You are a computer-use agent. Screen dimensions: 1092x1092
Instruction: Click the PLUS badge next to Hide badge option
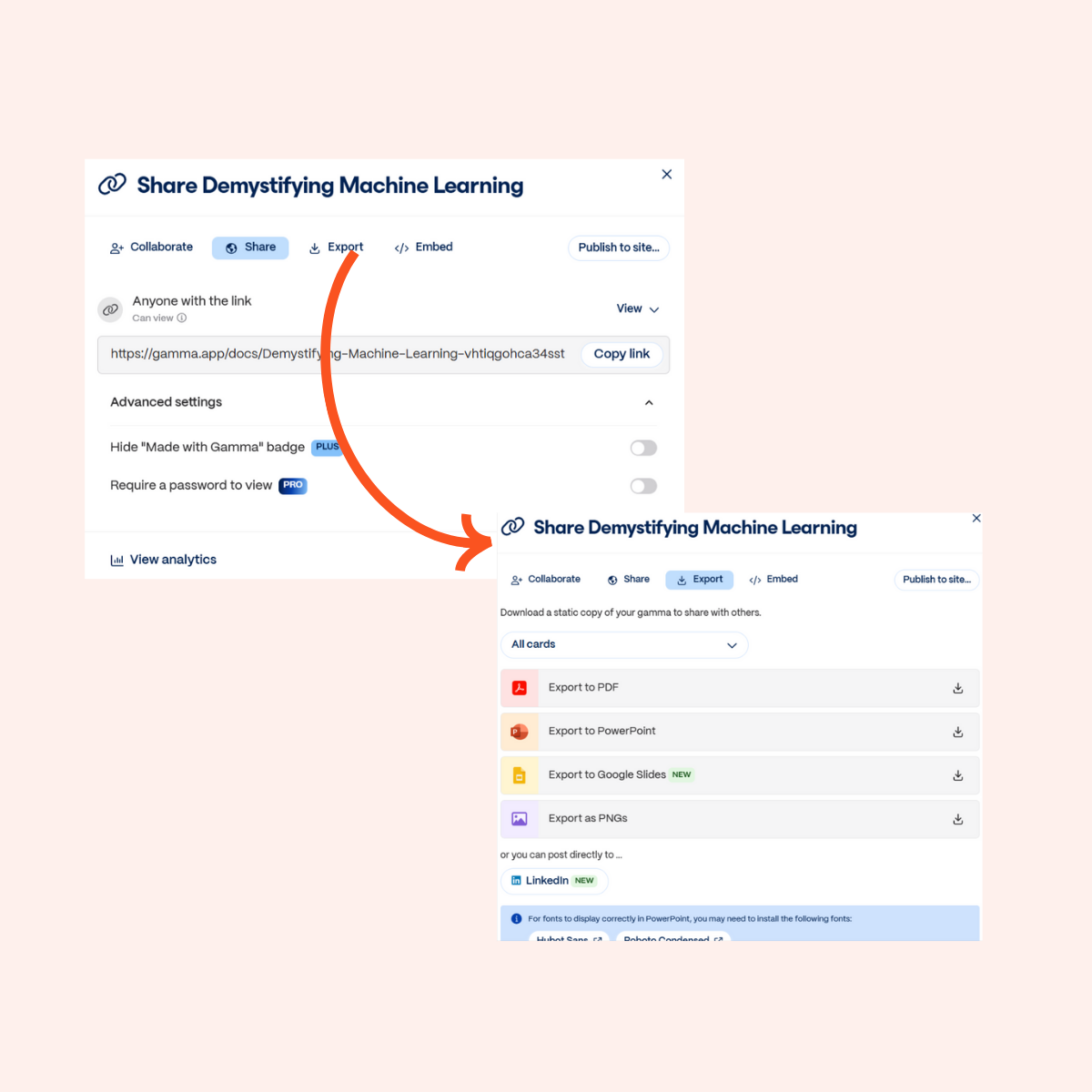[327, 447]
